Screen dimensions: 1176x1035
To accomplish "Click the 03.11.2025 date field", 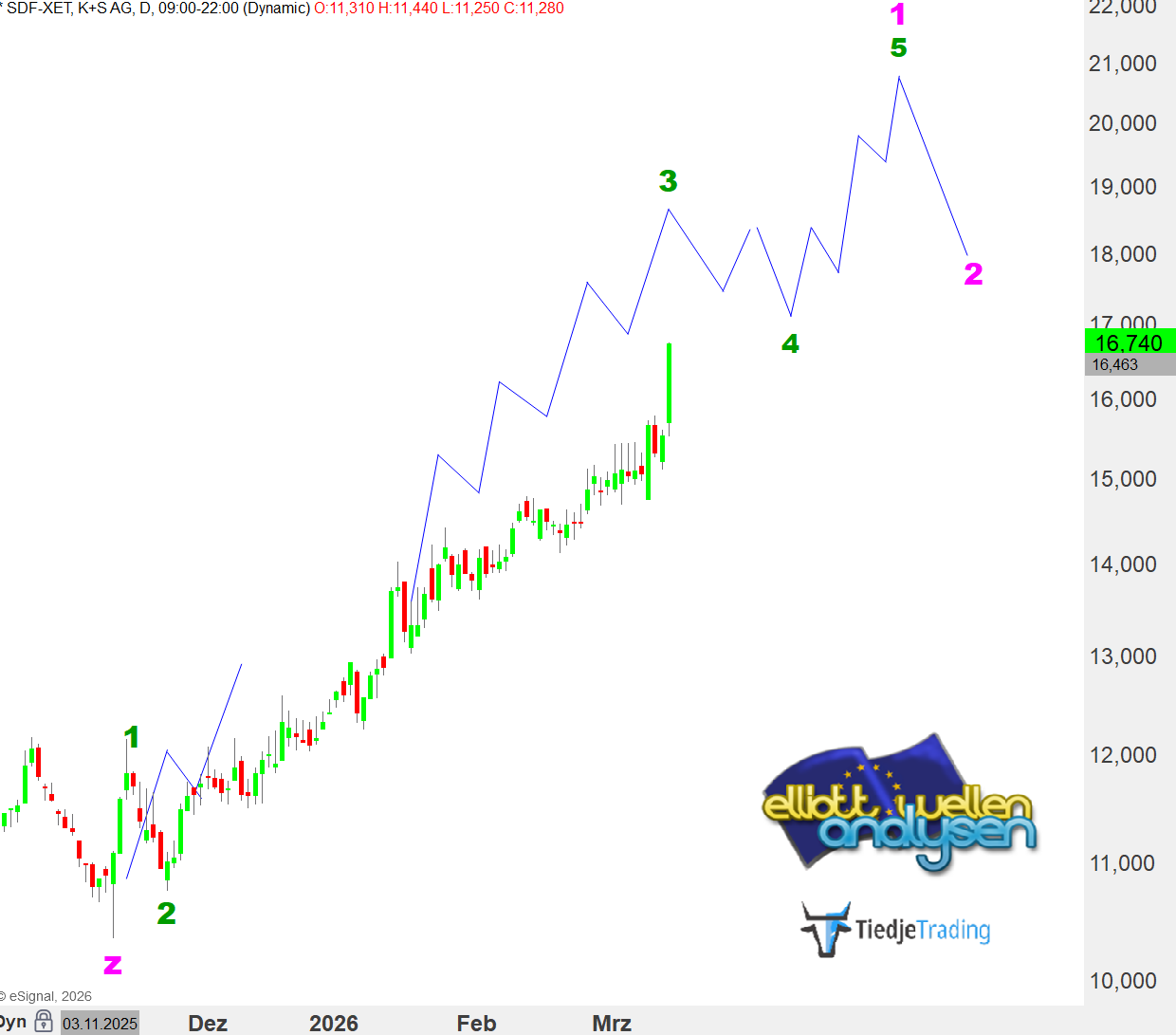I will point(100,1024).
